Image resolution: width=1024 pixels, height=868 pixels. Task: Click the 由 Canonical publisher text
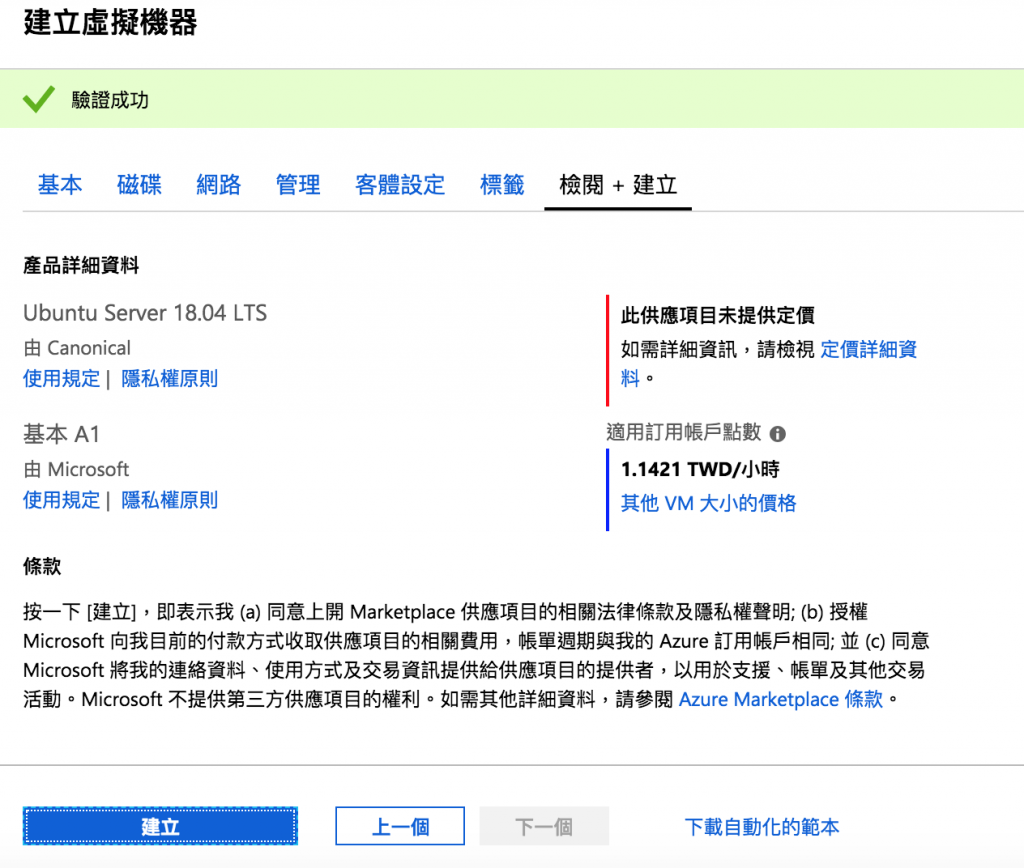coord(77,348)
